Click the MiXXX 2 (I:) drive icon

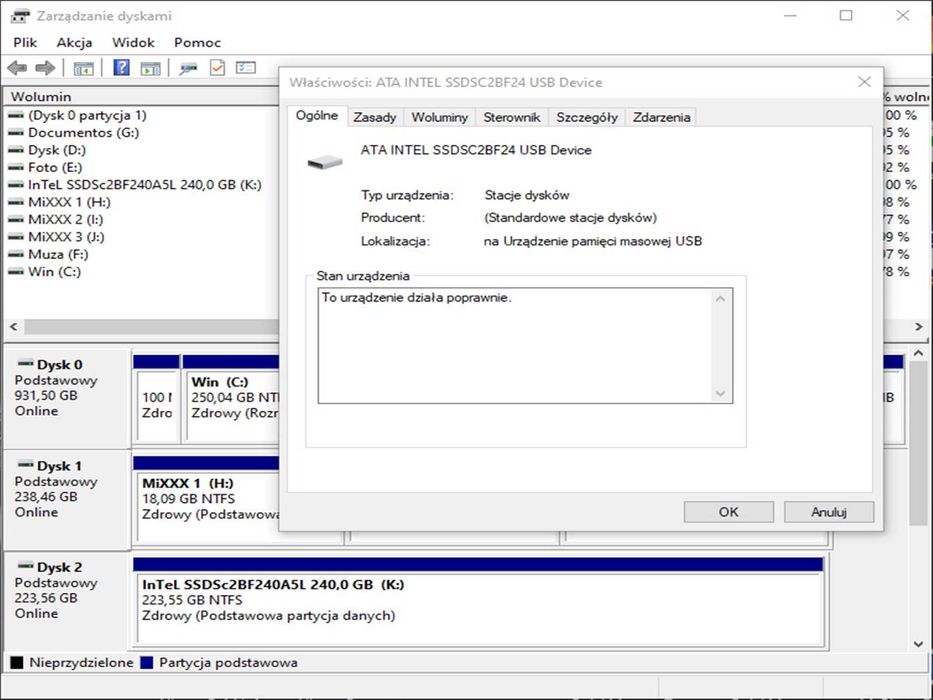pyautogui.click(x=16, y=220)
